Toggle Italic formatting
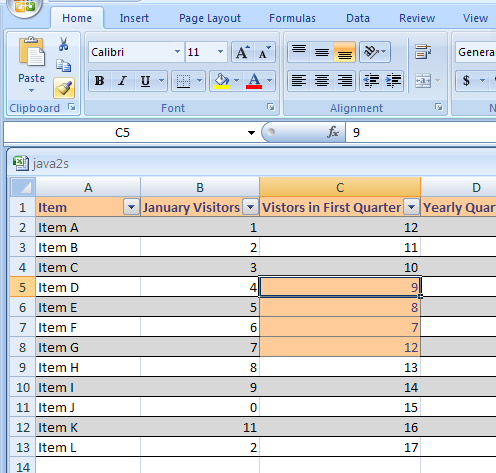 pos(122,81)
